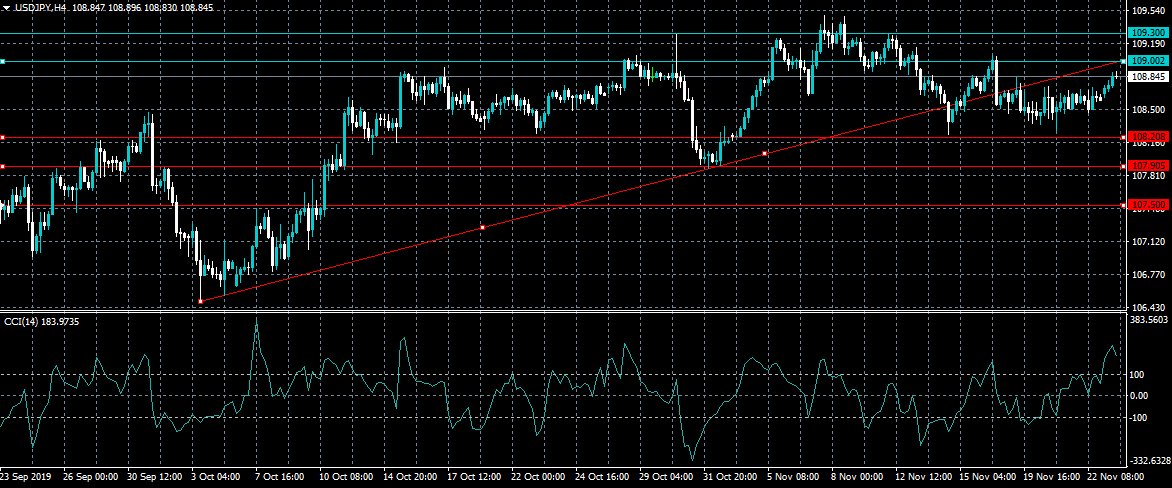This screenshot has width=1172, height=488.
Task: Select the red 107.905 price label
Action: coord(1147,166)
